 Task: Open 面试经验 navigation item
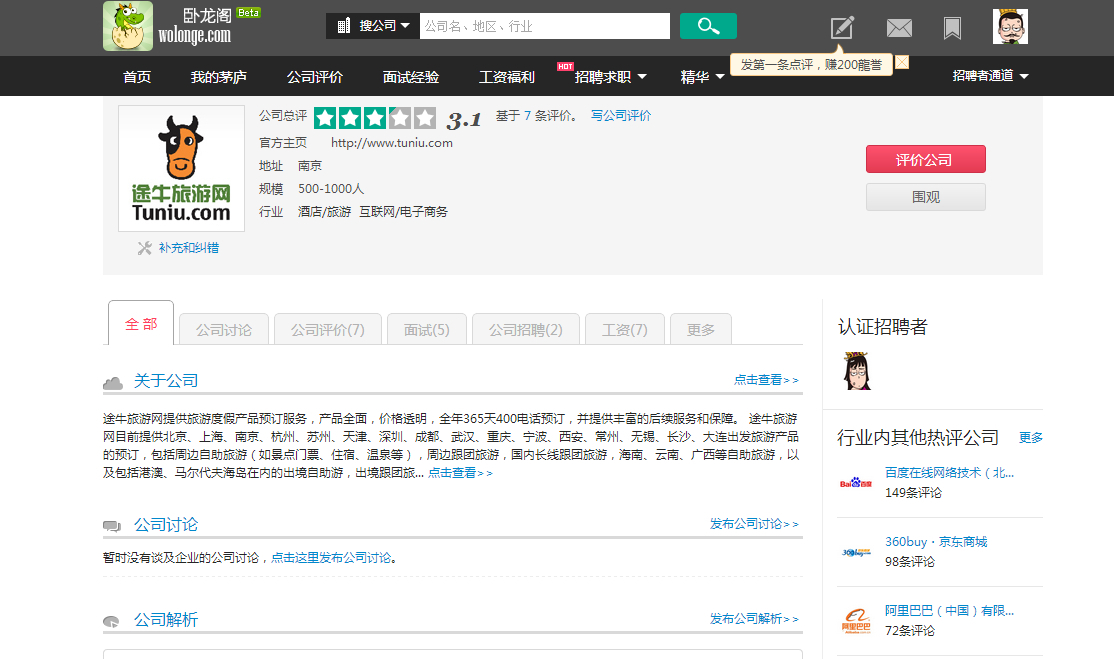tap(411, 77)
